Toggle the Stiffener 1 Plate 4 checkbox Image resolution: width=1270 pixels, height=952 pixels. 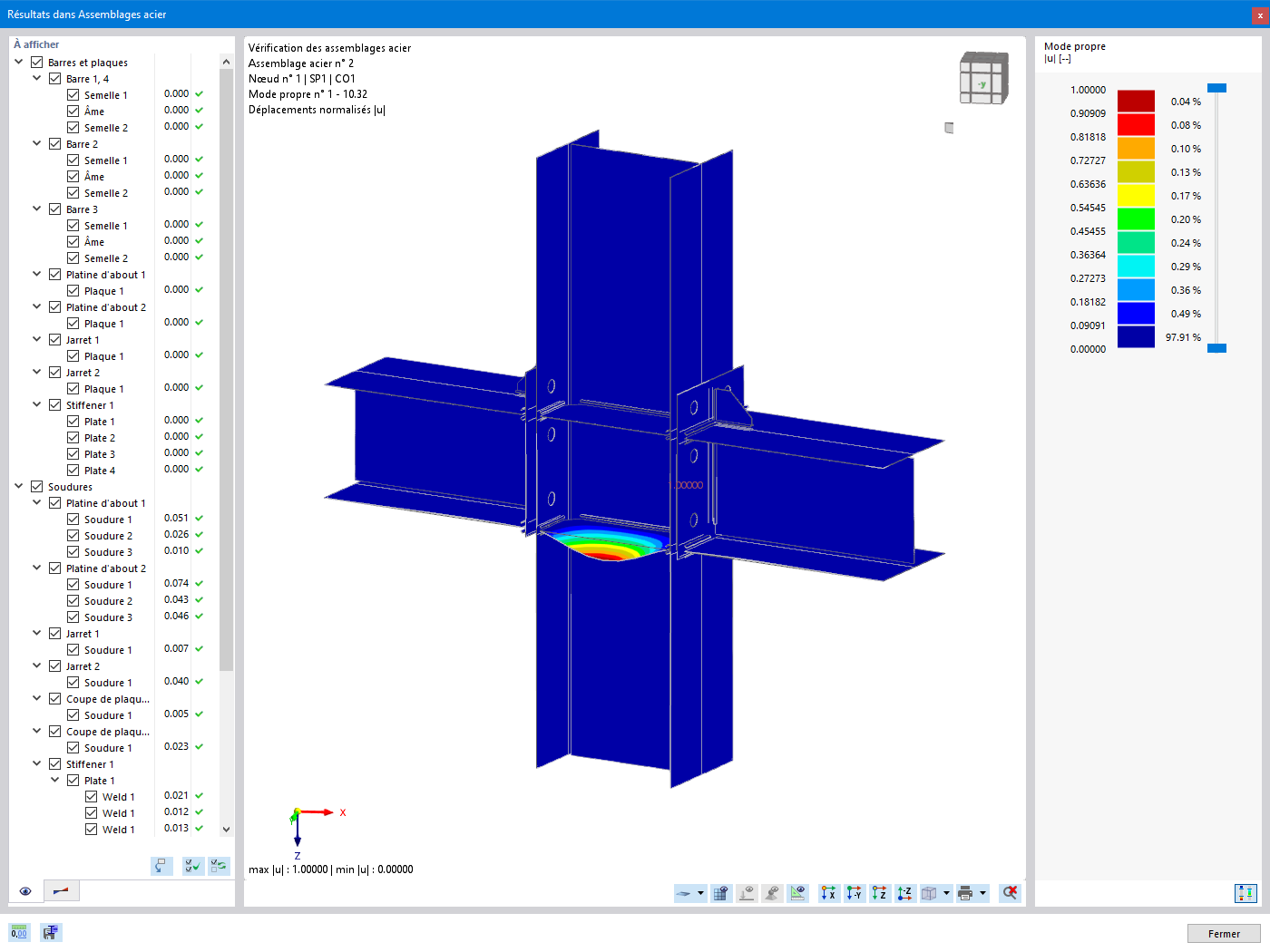tap(73, 471)
